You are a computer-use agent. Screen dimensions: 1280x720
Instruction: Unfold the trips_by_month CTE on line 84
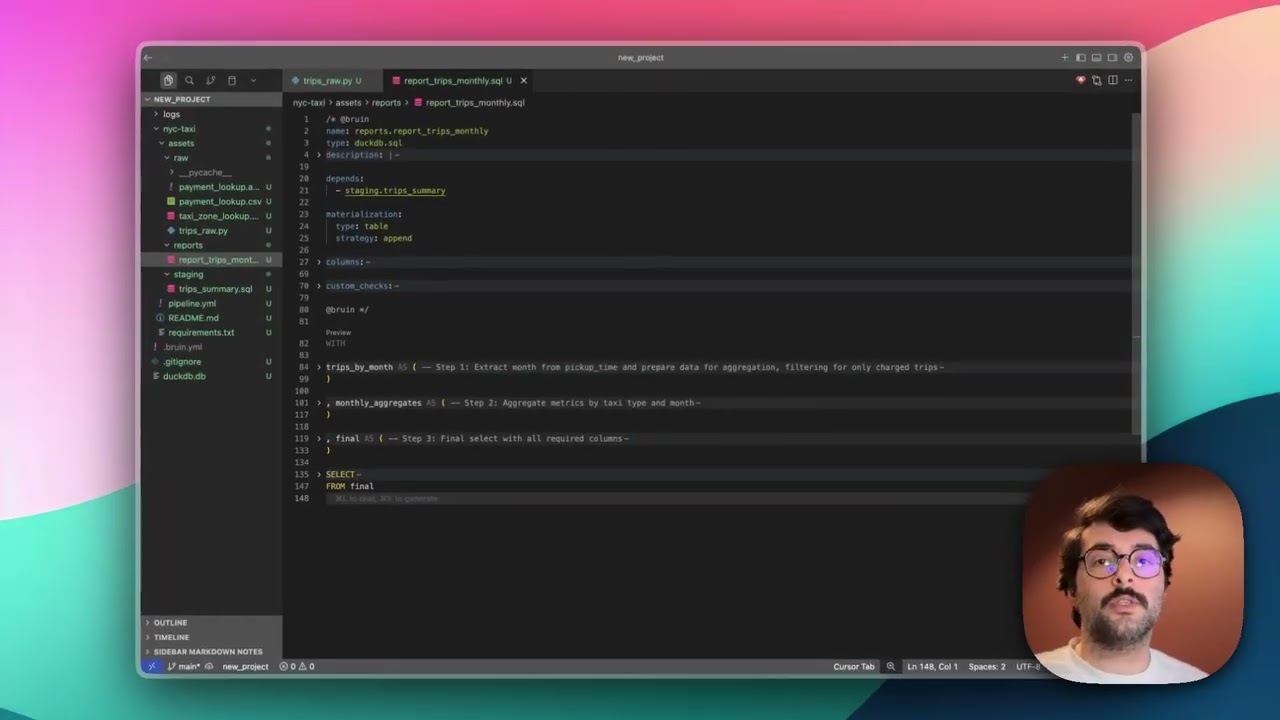point(319,367)
